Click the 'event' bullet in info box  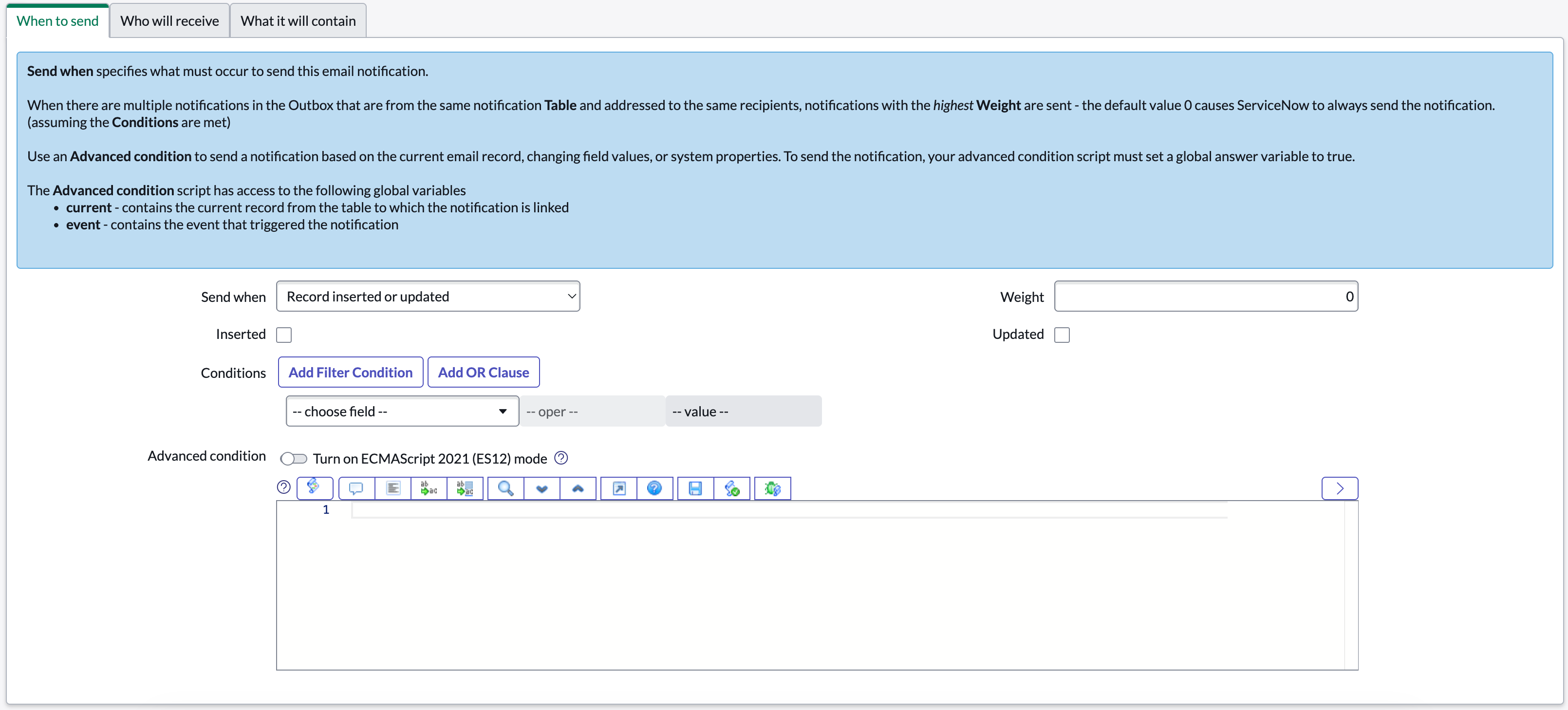[232, 224]
